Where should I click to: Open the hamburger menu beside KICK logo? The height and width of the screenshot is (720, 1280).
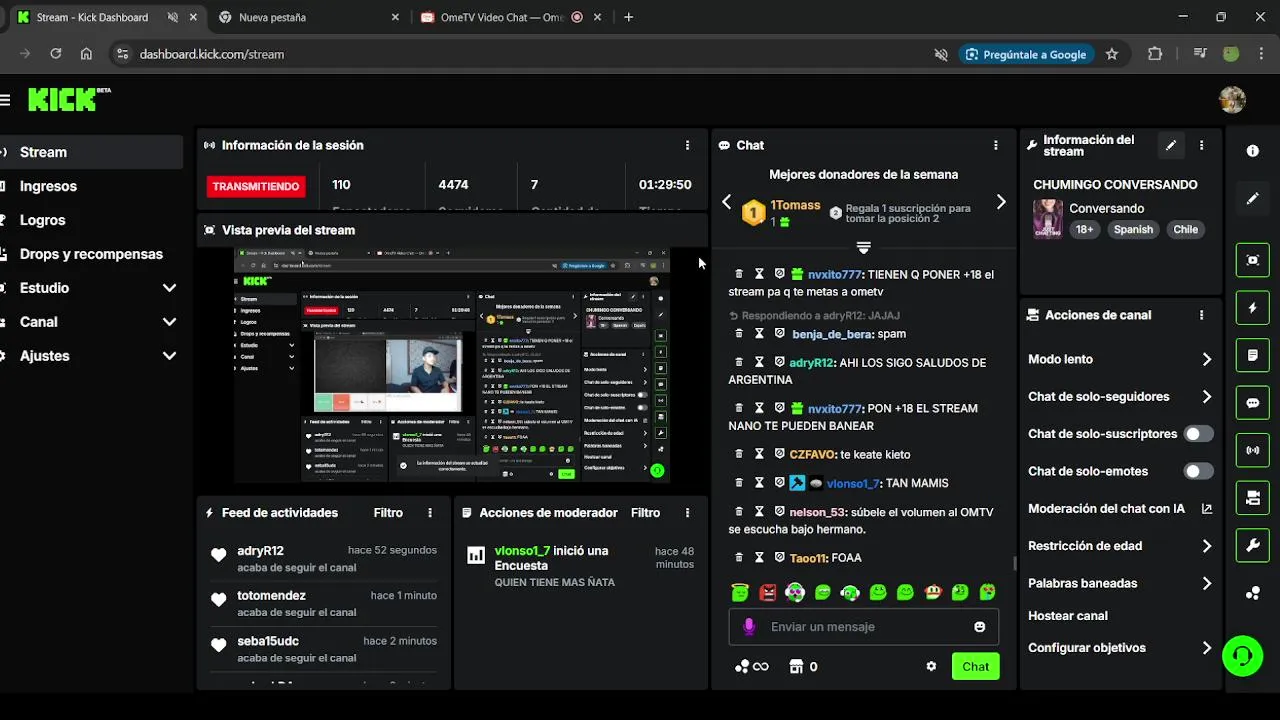(5, 100)
